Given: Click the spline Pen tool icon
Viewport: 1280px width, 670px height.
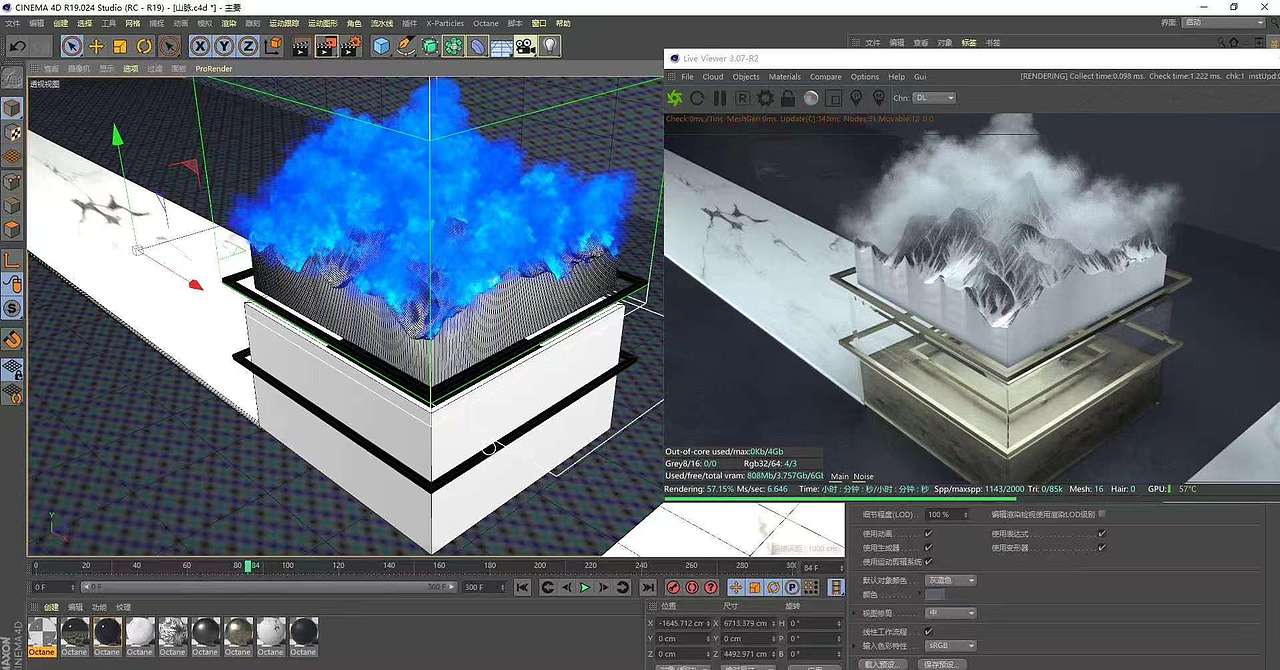Looking at the screenshot, I should tap(405, 46).
